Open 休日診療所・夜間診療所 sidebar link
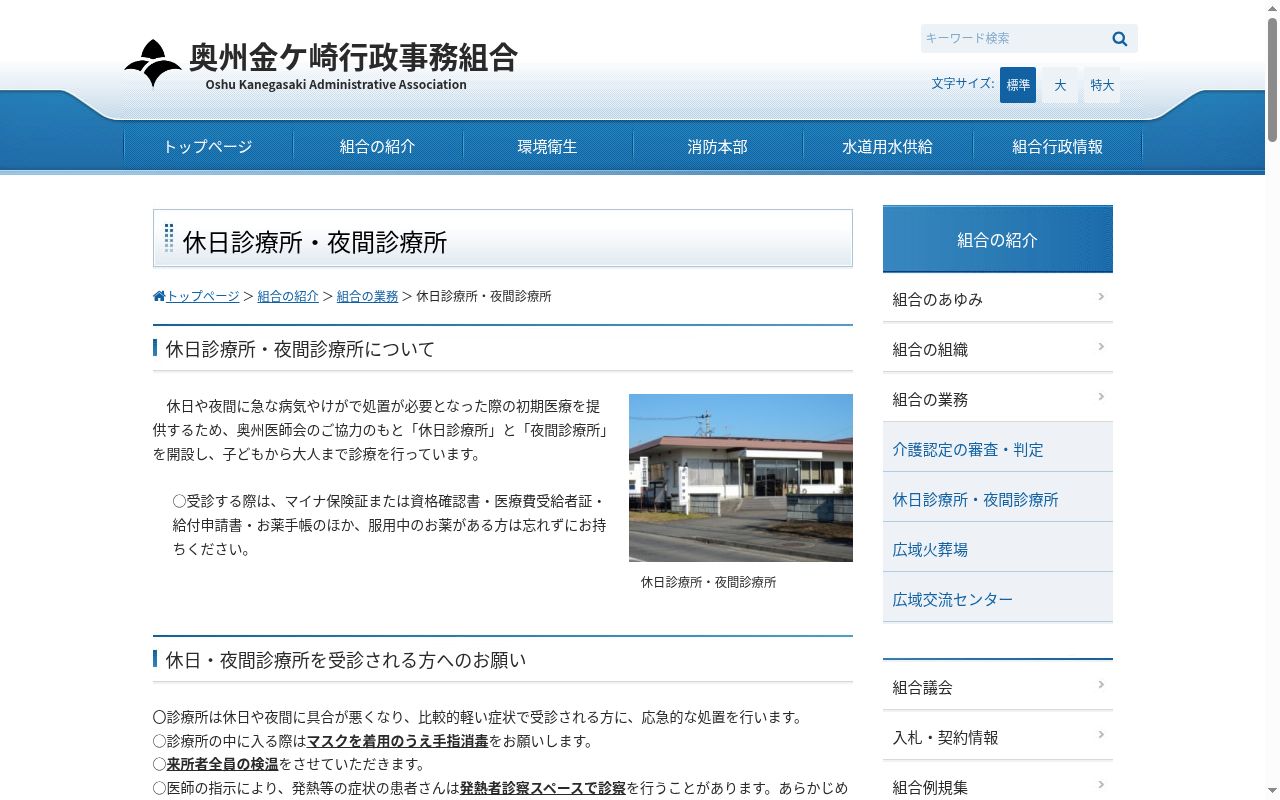Viewport: 1280px width, 800px height. [998, 497]
